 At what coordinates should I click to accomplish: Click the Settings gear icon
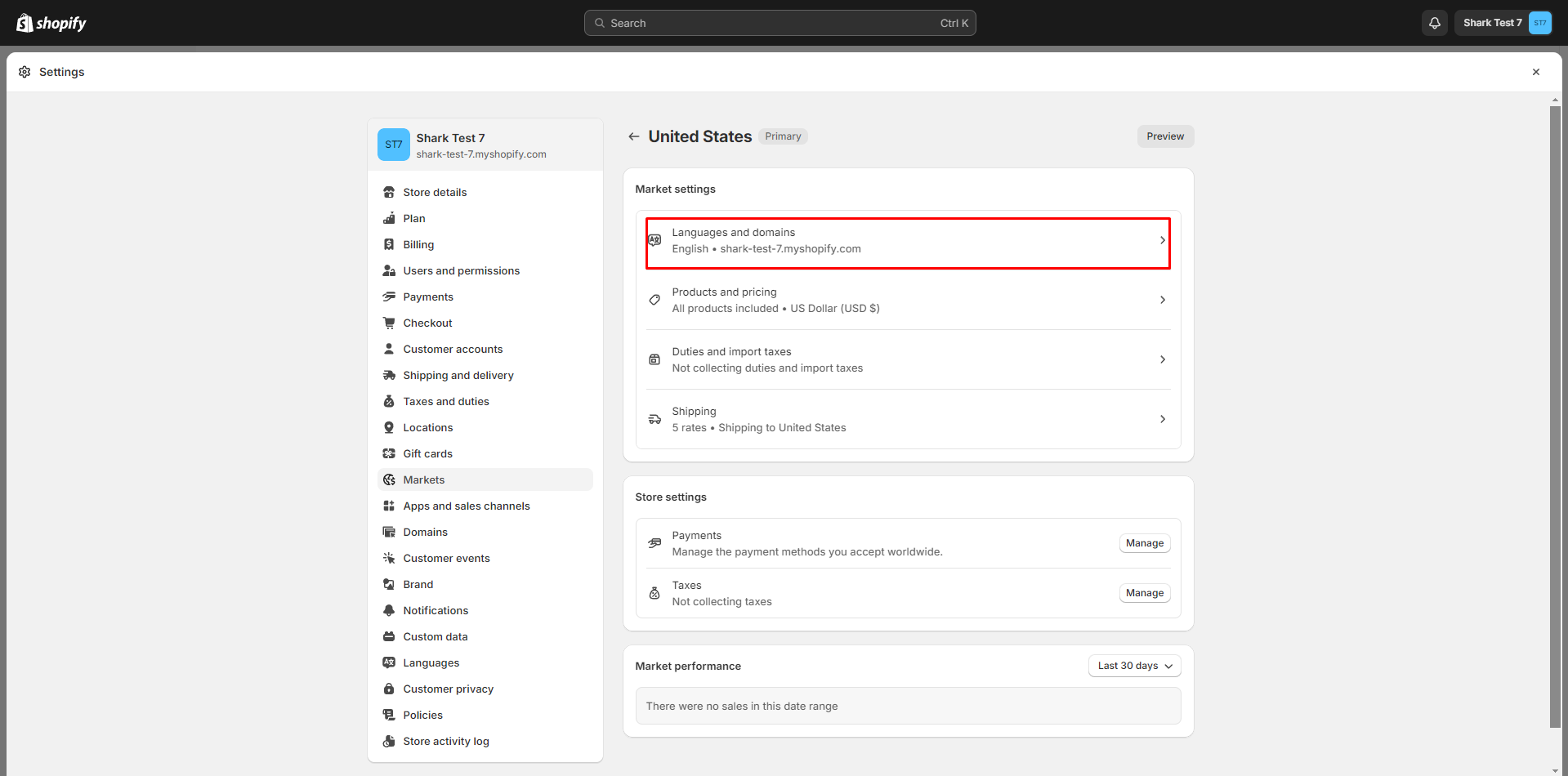(x=25, y=72)
